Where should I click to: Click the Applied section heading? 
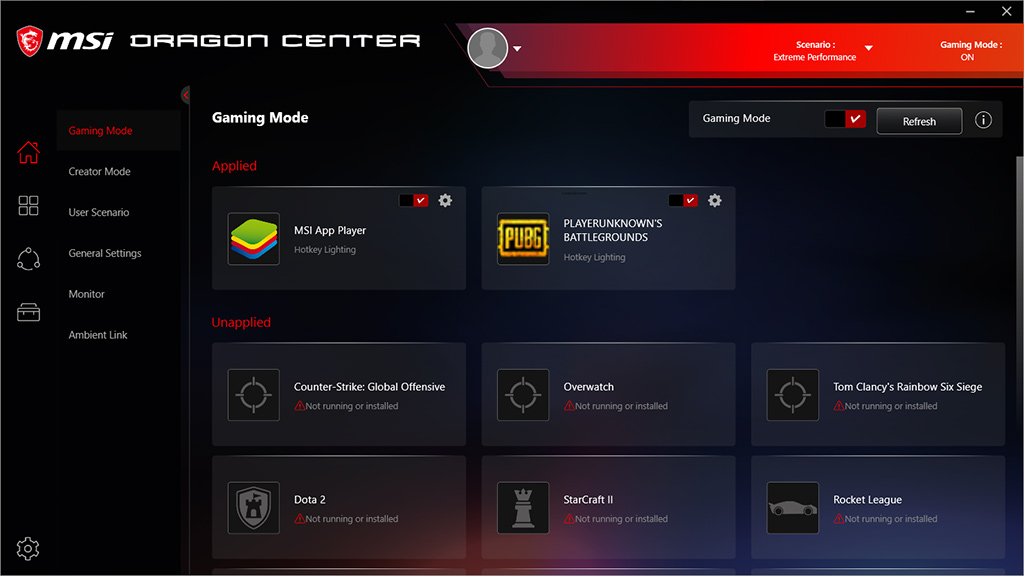[234, 166]
